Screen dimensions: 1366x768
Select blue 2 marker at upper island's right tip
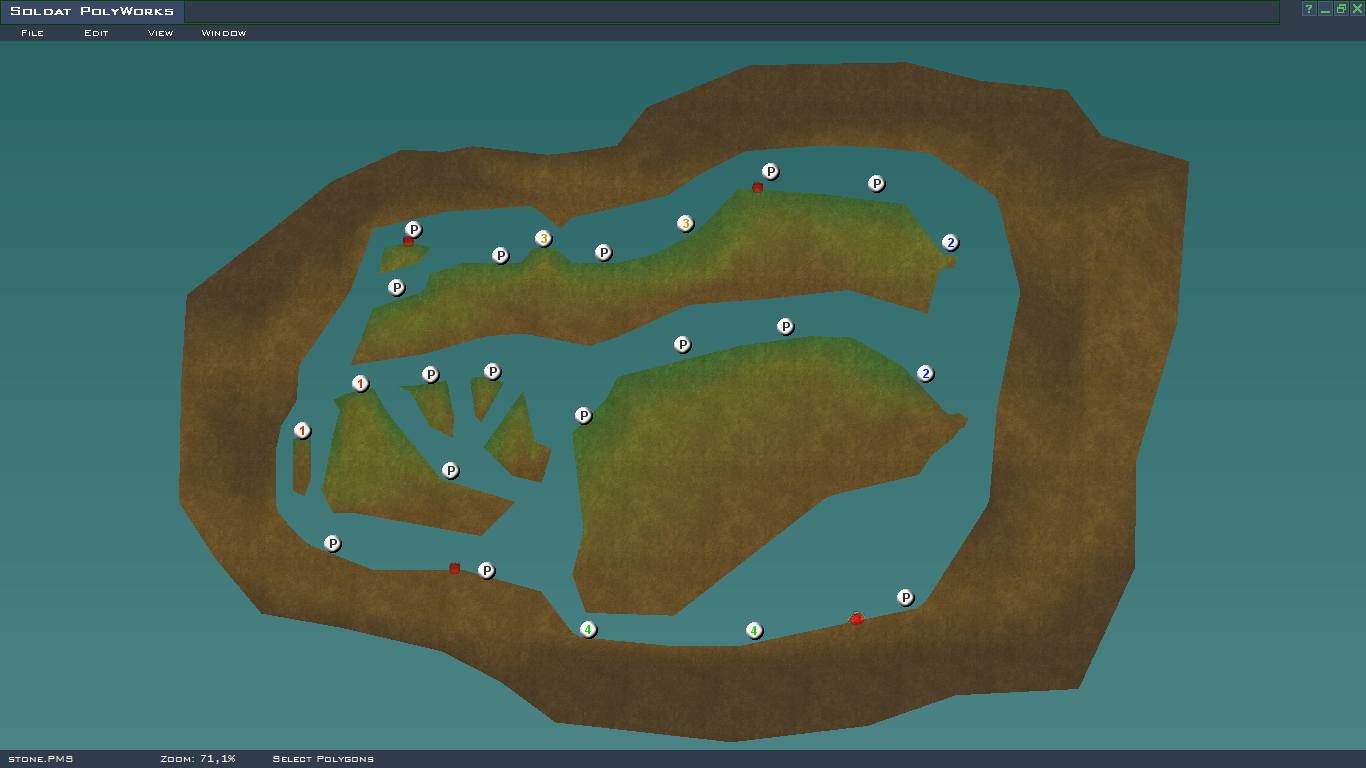[x=950, y=243]
